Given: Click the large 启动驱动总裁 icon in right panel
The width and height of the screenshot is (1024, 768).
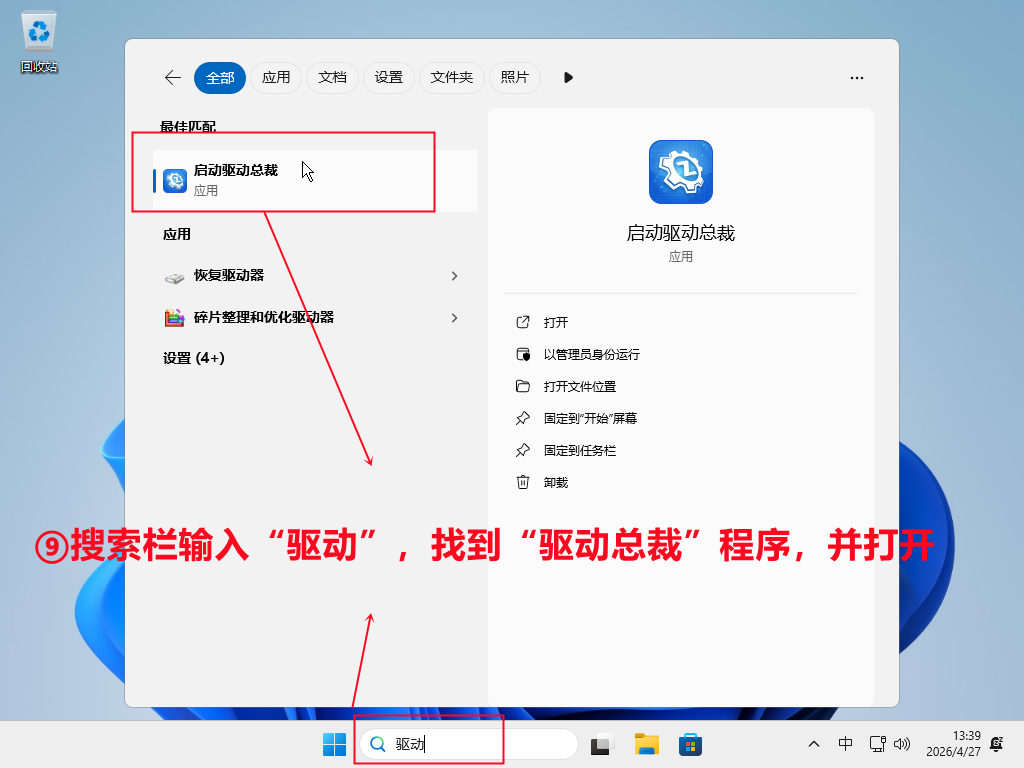Looking at the screenshot, I should [x=680, y=172].
